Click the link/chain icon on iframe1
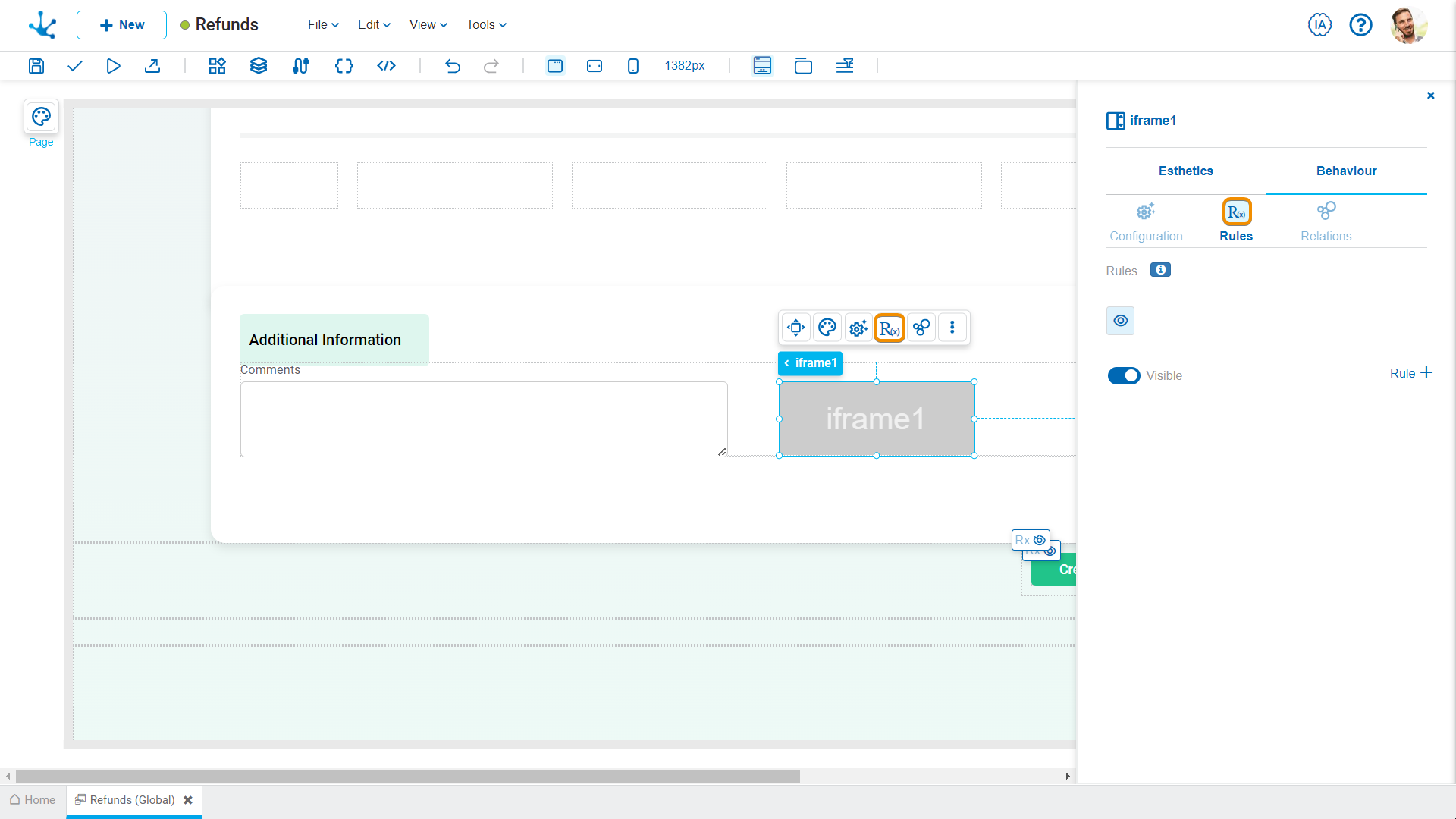Screen dimensions: 1456x819 (921, 328)
